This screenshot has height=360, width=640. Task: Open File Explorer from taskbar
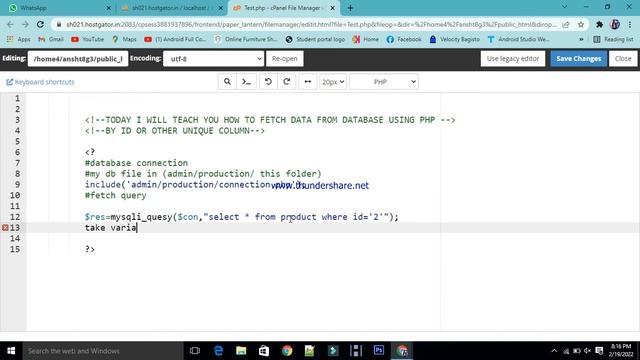pyautogui.click(x=241, y=351)
